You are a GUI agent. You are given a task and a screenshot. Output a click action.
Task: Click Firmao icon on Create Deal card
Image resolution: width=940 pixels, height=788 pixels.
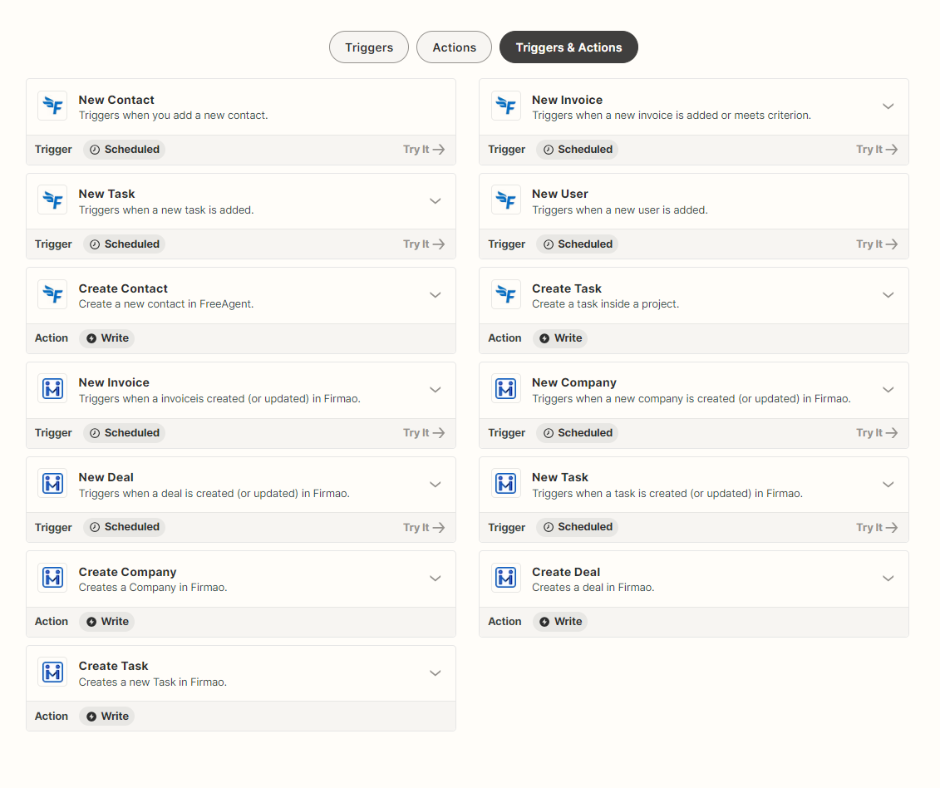(x=506, y=578)
